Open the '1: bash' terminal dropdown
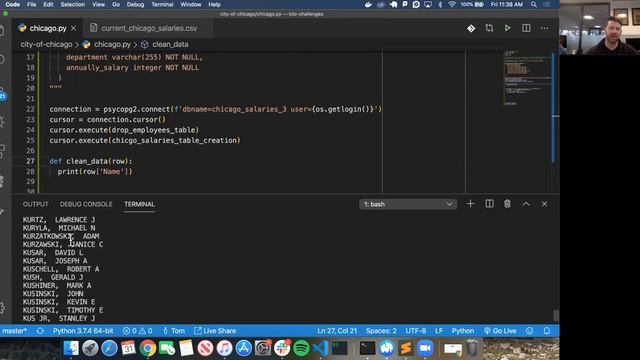This screenshot has height=360, width=640. pos(408,204)
